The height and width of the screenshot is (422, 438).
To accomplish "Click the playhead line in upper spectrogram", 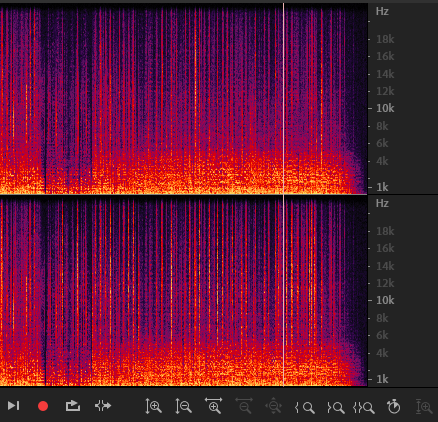I will pyautogui.click(x=284, y=99).
